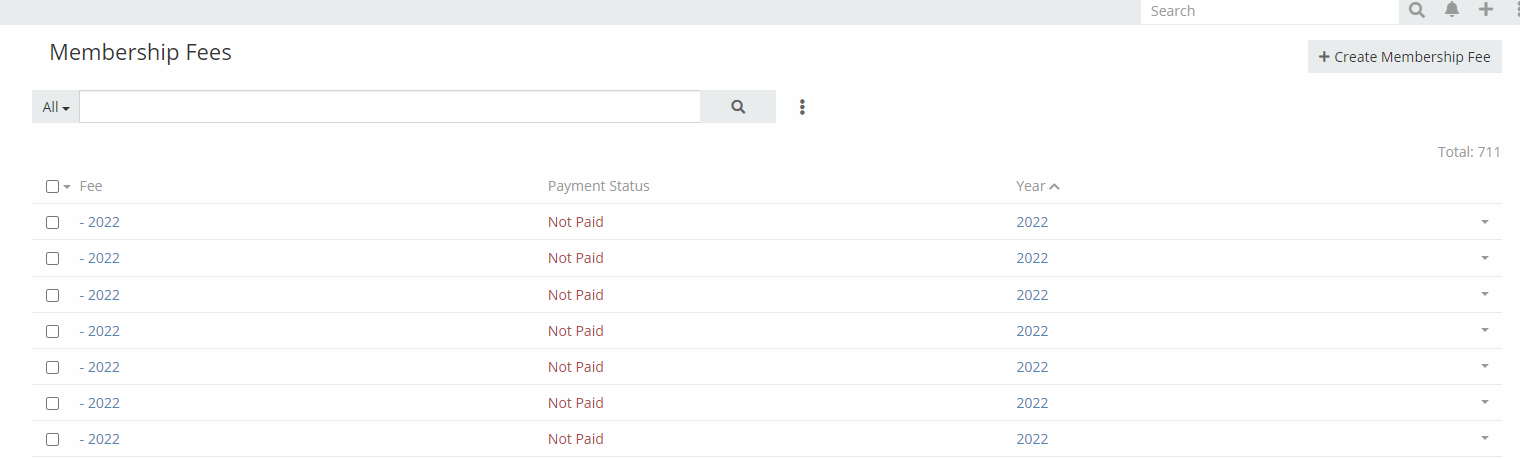This screenshot has width=1520, height=459.
Task: Click the list search magnifier button
Action: point(738,107)
